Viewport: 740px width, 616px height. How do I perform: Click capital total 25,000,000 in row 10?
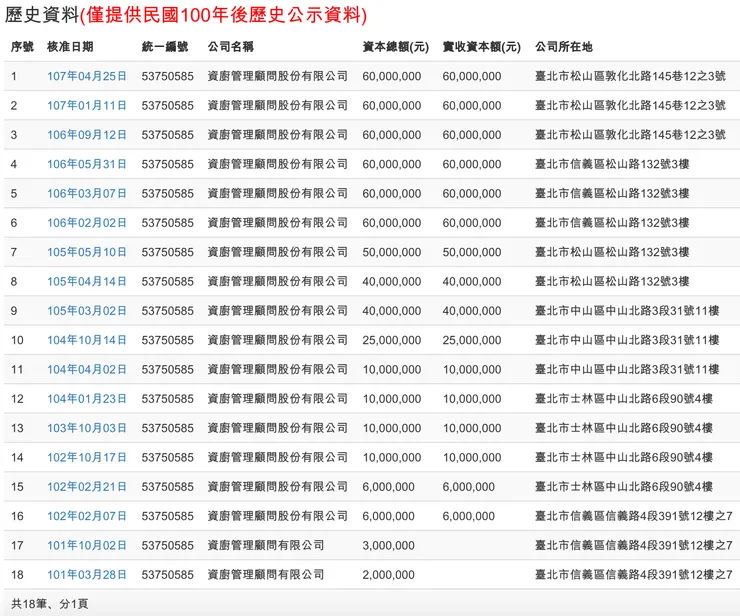(x=392, y=340)
